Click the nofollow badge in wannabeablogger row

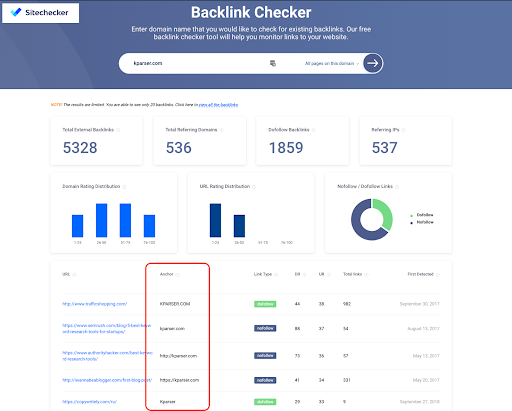tap(265, 380)
